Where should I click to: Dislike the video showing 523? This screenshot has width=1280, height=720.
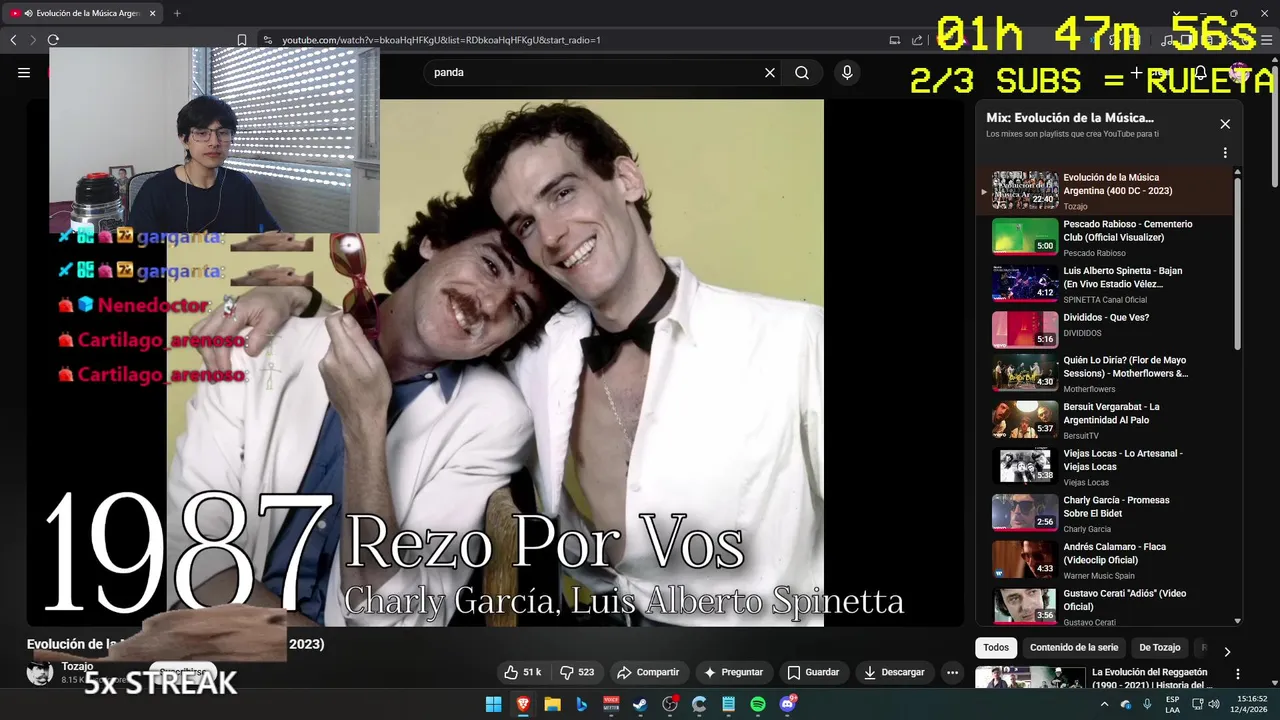click(577, 672)
